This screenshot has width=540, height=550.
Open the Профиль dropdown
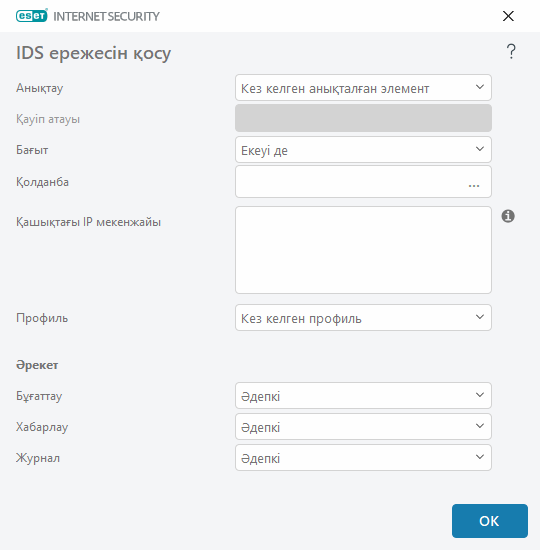(x=363, y=317)
